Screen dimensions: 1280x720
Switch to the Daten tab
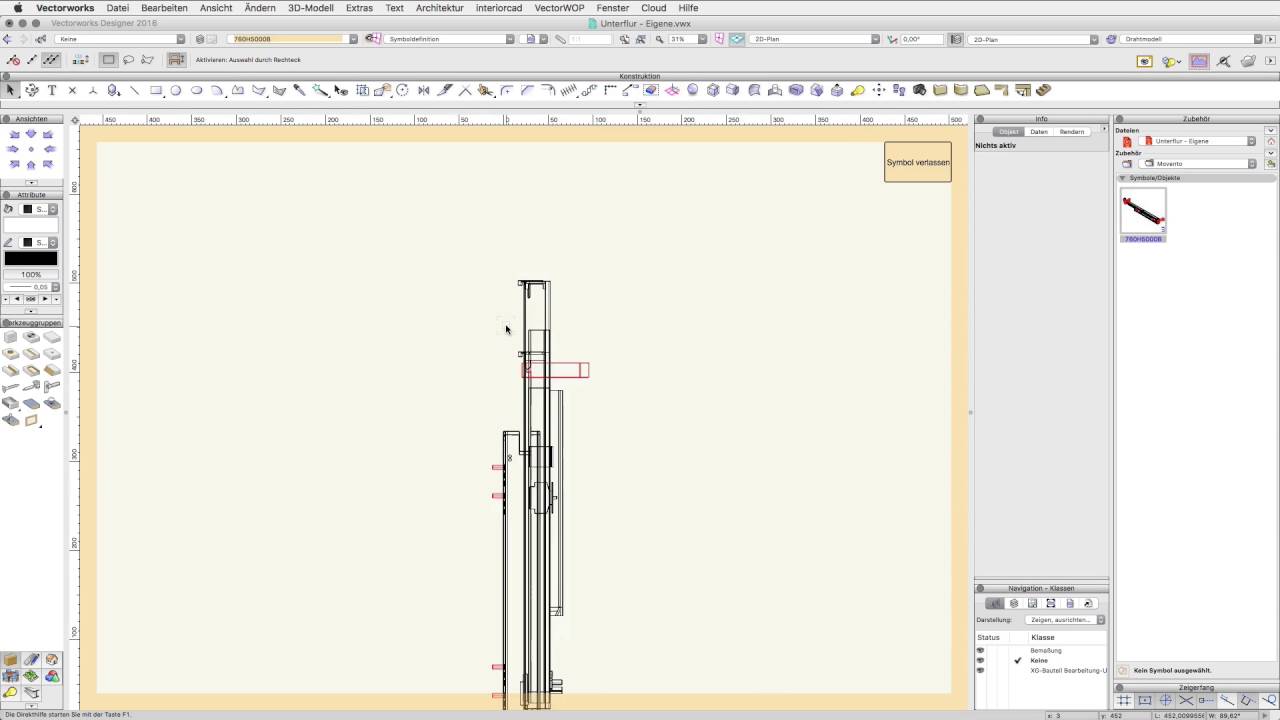click(1039, 132)
